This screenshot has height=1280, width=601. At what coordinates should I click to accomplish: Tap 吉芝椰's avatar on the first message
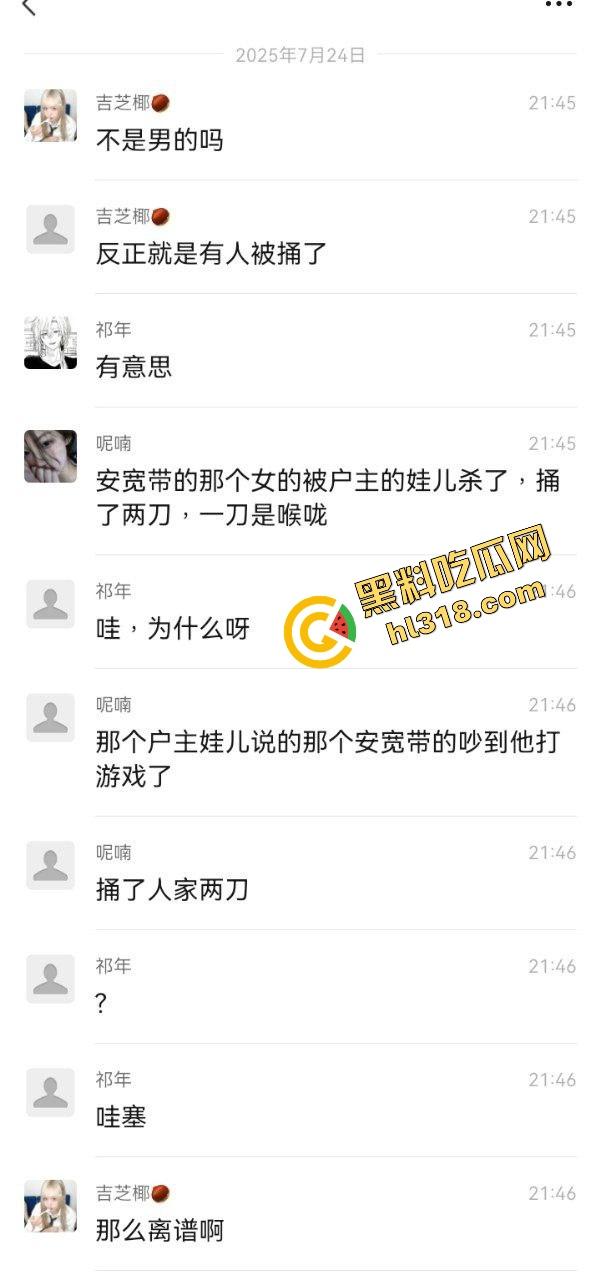click(50, 115)
